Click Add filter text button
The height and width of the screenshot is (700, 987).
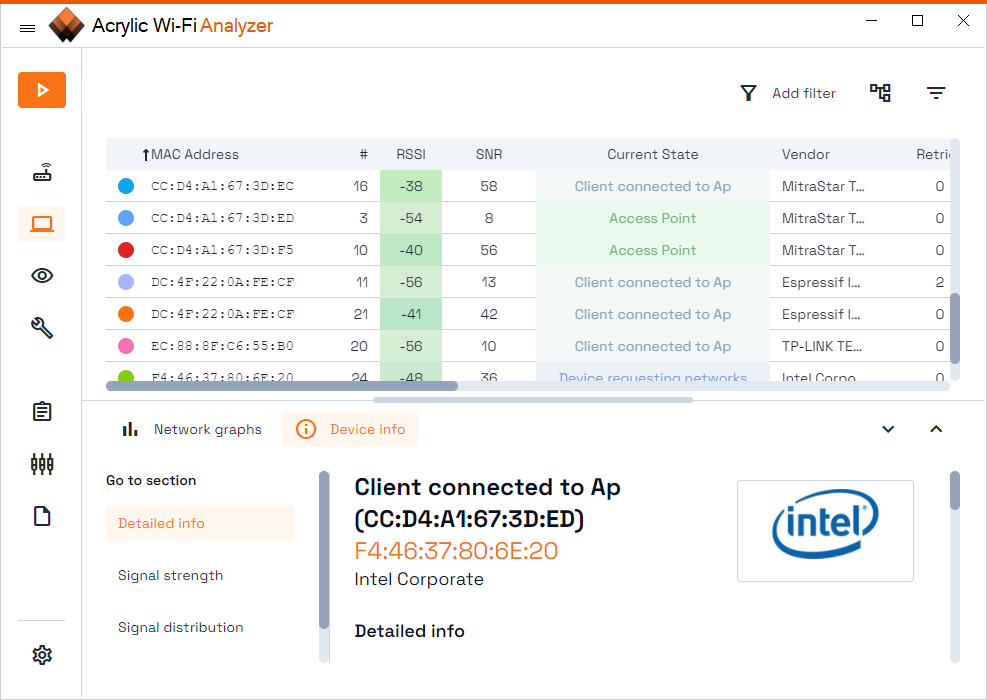(804, 93)
